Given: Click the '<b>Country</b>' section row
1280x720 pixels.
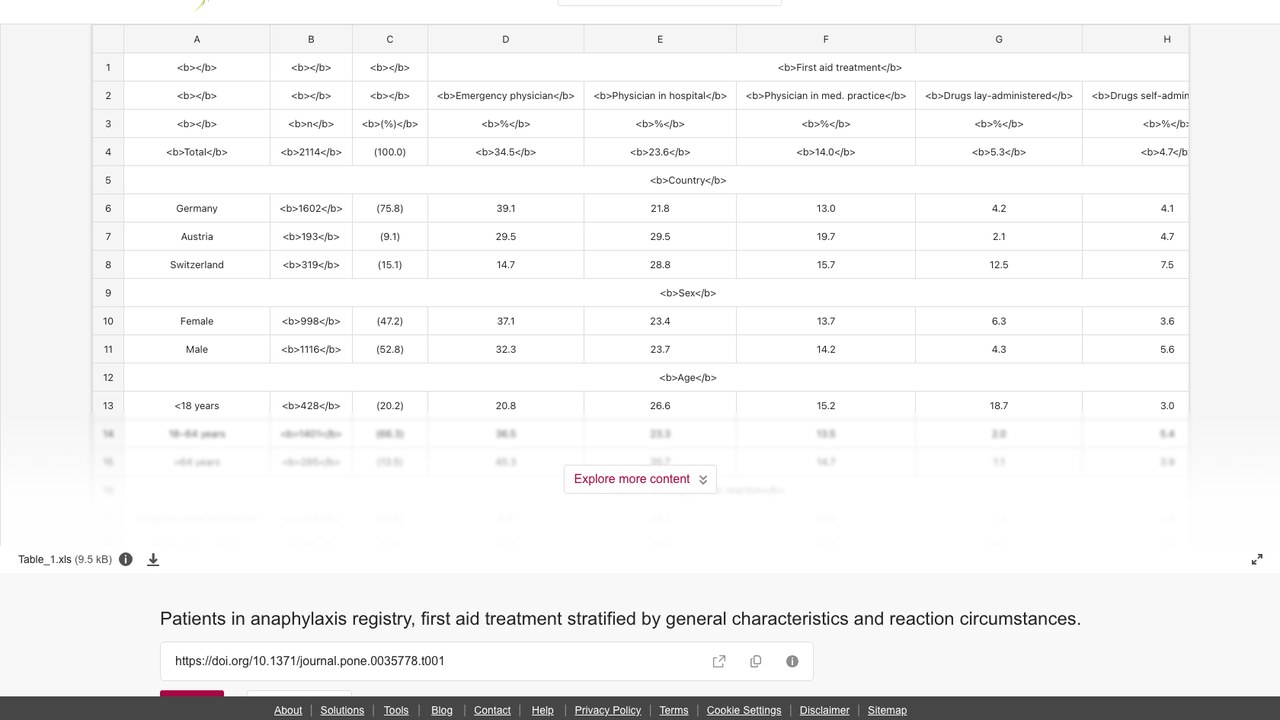Looking at the screenshot, I should [x=656, y=180].
